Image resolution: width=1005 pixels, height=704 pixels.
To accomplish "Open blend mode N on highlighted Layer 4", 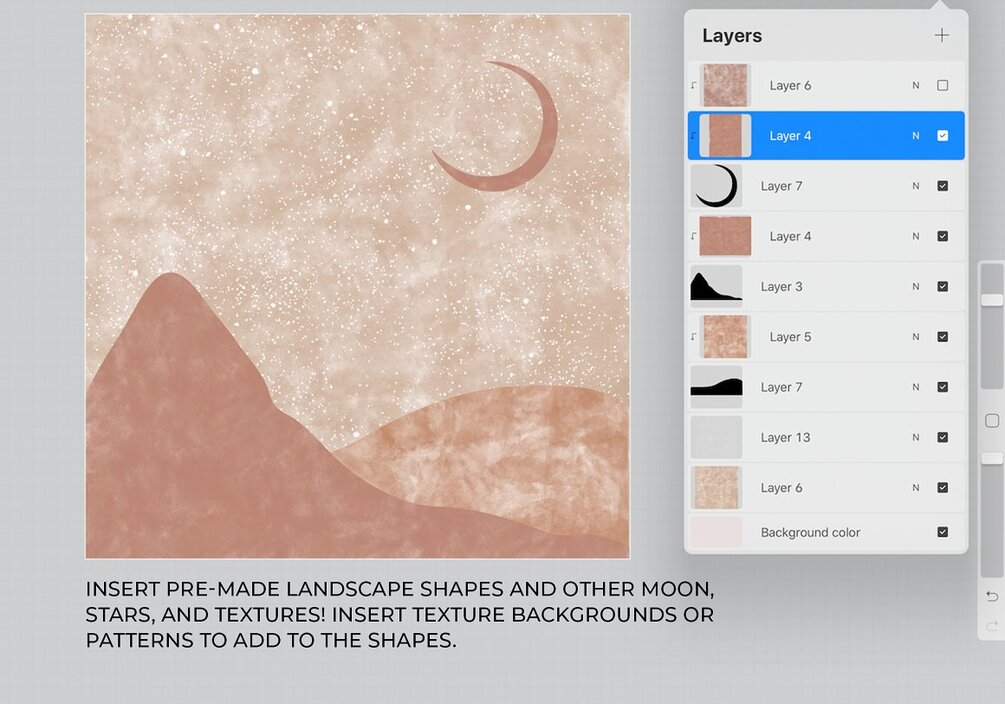I will [915, 135].
